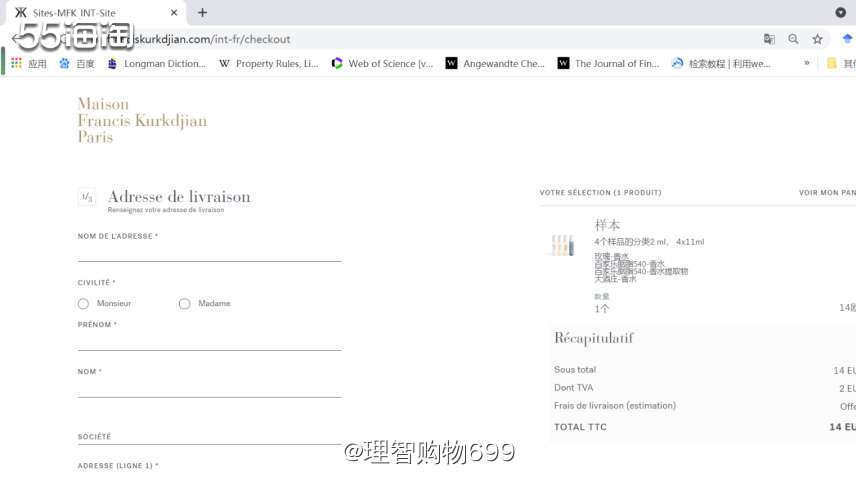
Task: Click the Adresse de livraison heading
Action: 179,196
